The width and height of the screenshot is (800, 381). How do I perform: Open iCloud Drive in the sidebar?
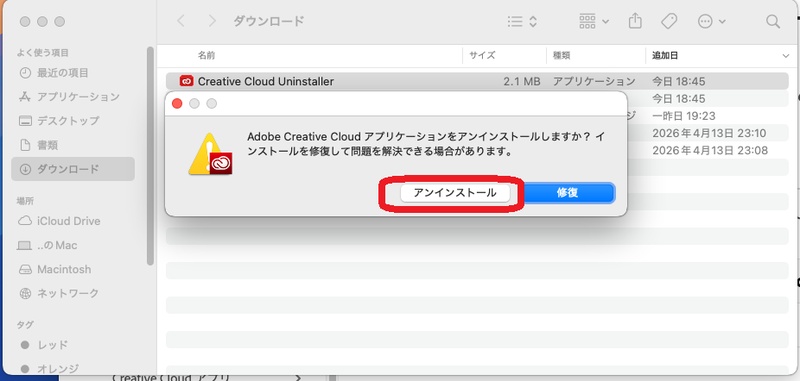72,221
